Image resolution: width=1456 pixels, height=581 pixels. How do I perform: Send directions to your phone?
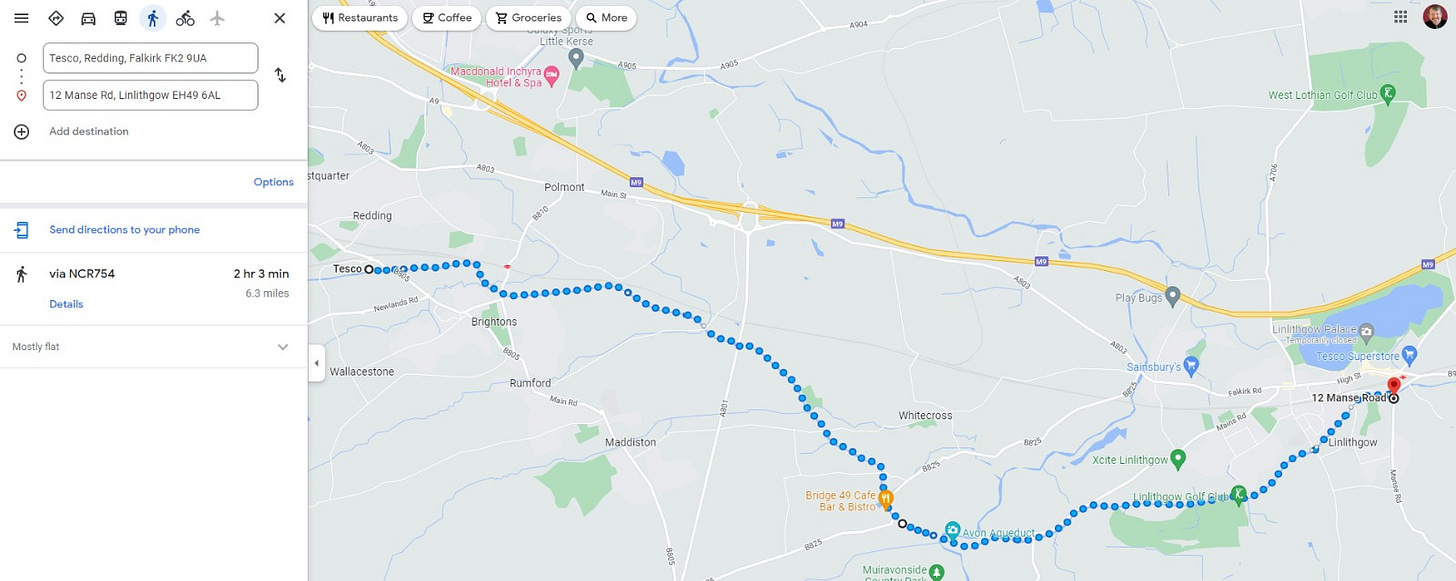(x=125, y=230)
